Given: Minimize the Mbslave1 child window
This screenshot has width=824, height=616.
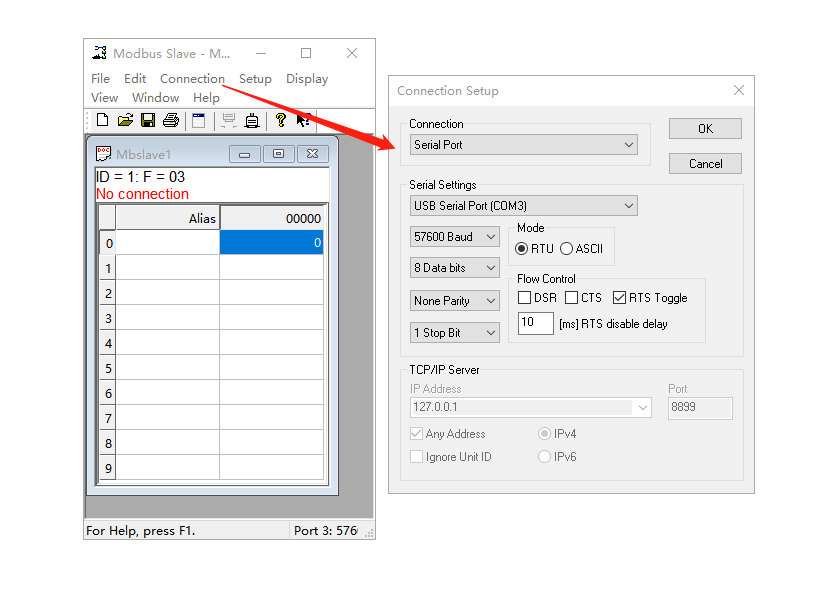Looking at the screenshot, I should click(244, 154).
